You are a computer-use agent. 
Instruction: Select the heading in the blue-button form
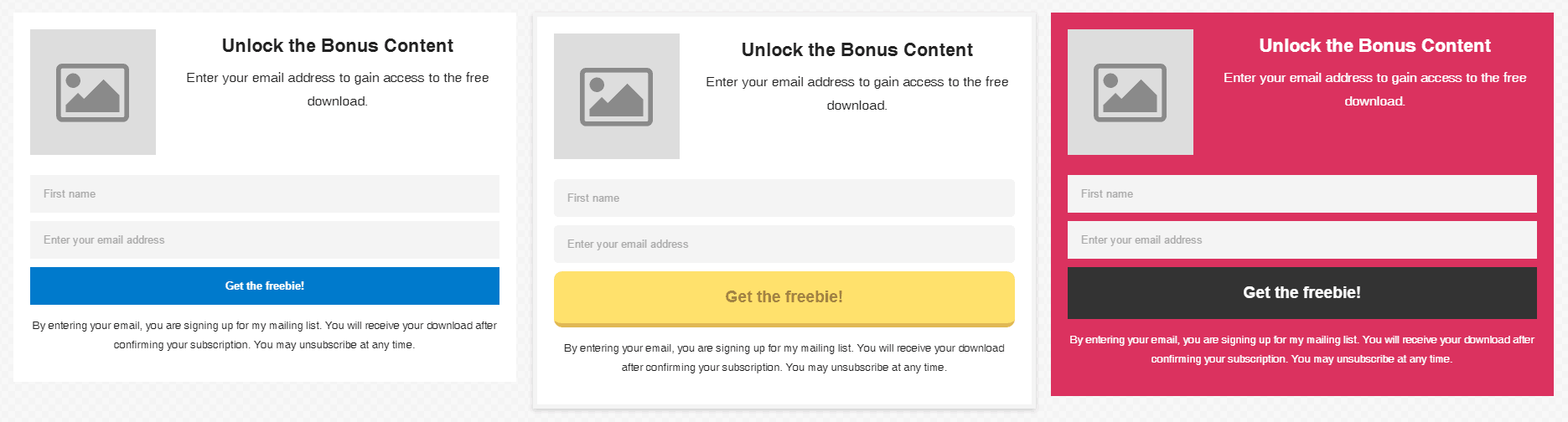pos(338,46)
